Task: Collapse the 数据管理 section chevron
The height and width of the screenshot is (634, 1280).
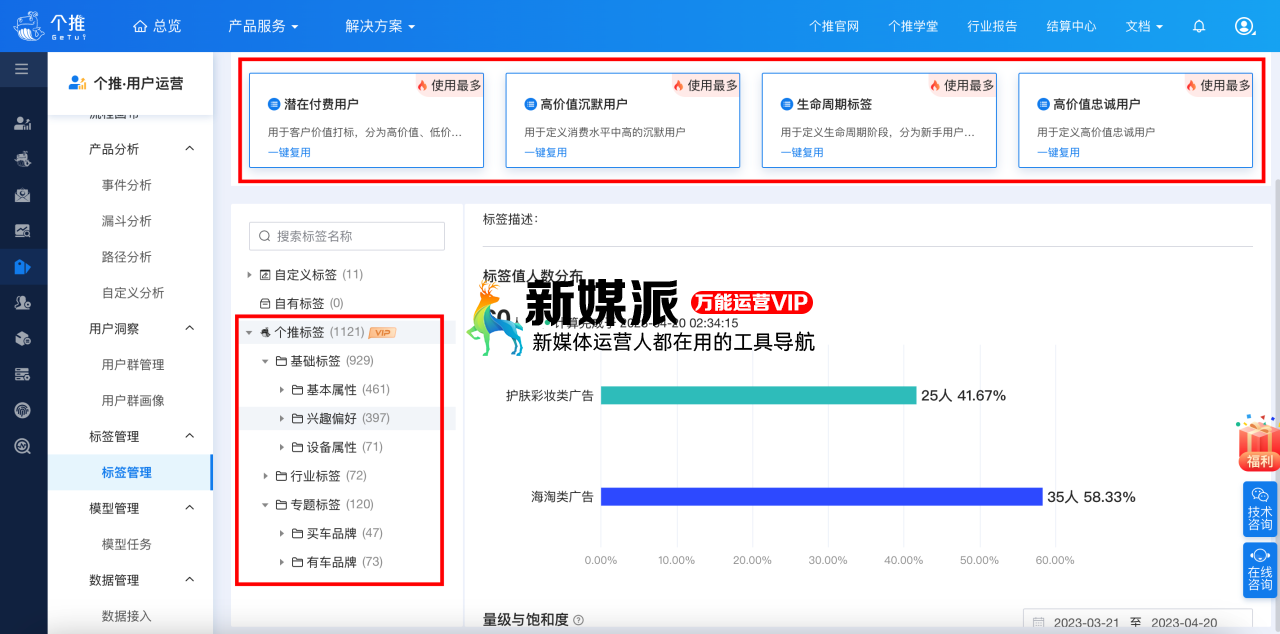Action: pos(190,580)
